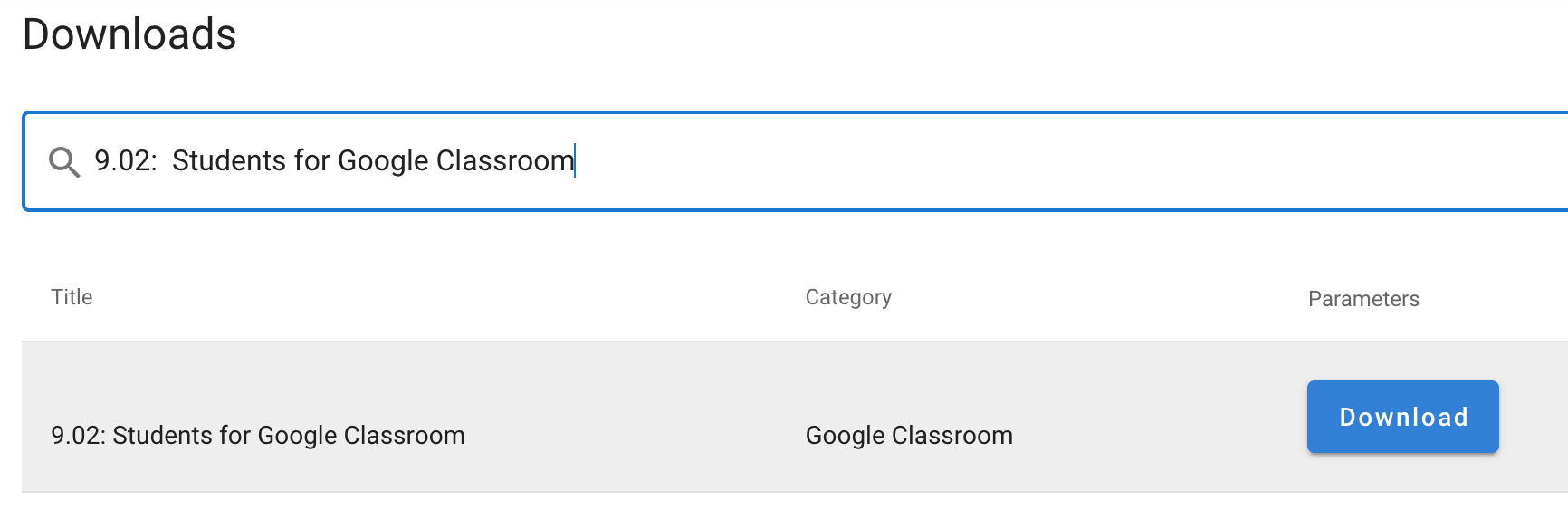Click the word 'for' in search query
This screenshot has height=520, width=1568.
click(x=312, y=160)
